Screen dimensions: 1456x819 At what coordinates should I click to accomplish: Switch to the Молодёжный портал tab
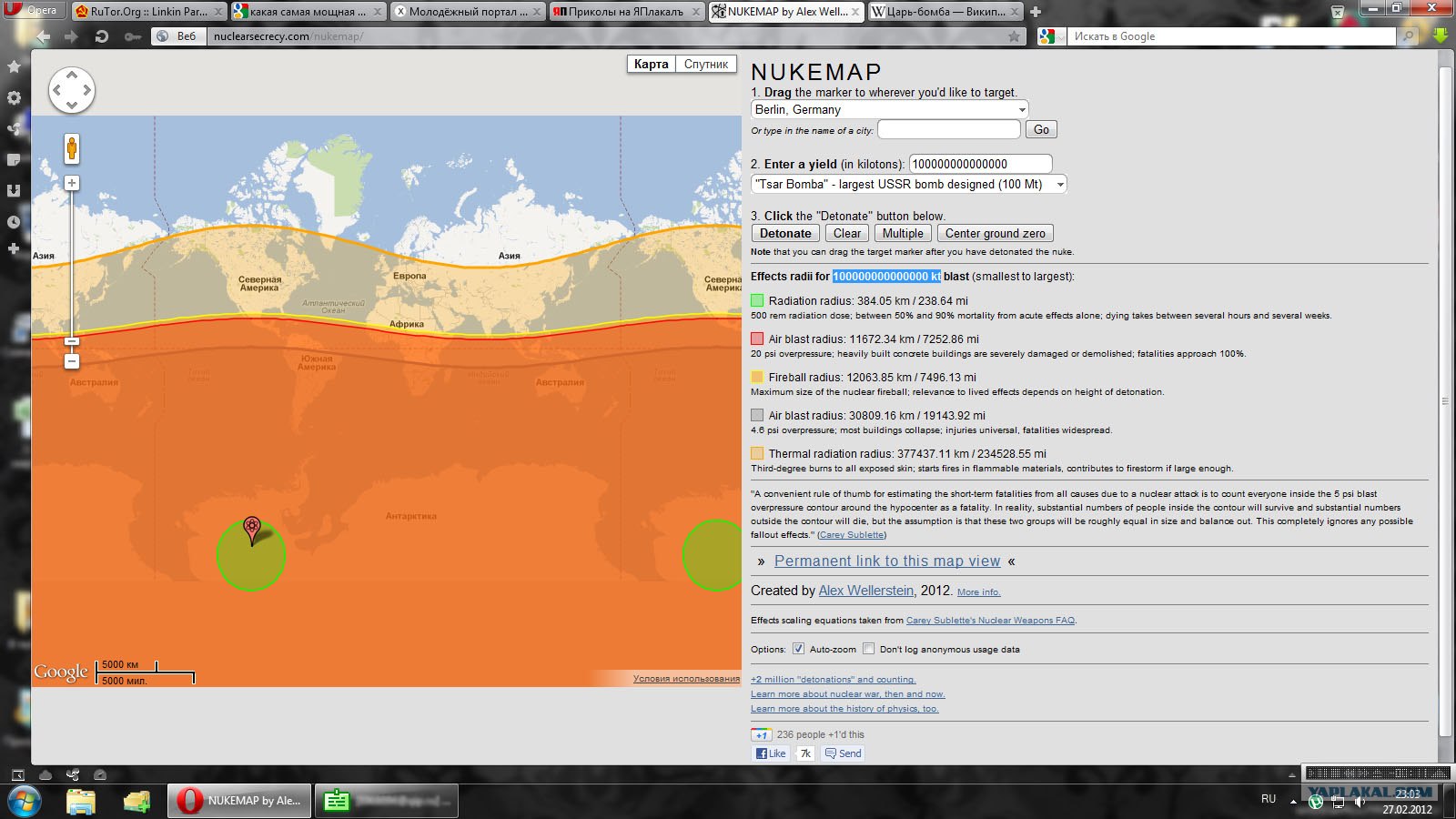(x=468, y=12)
